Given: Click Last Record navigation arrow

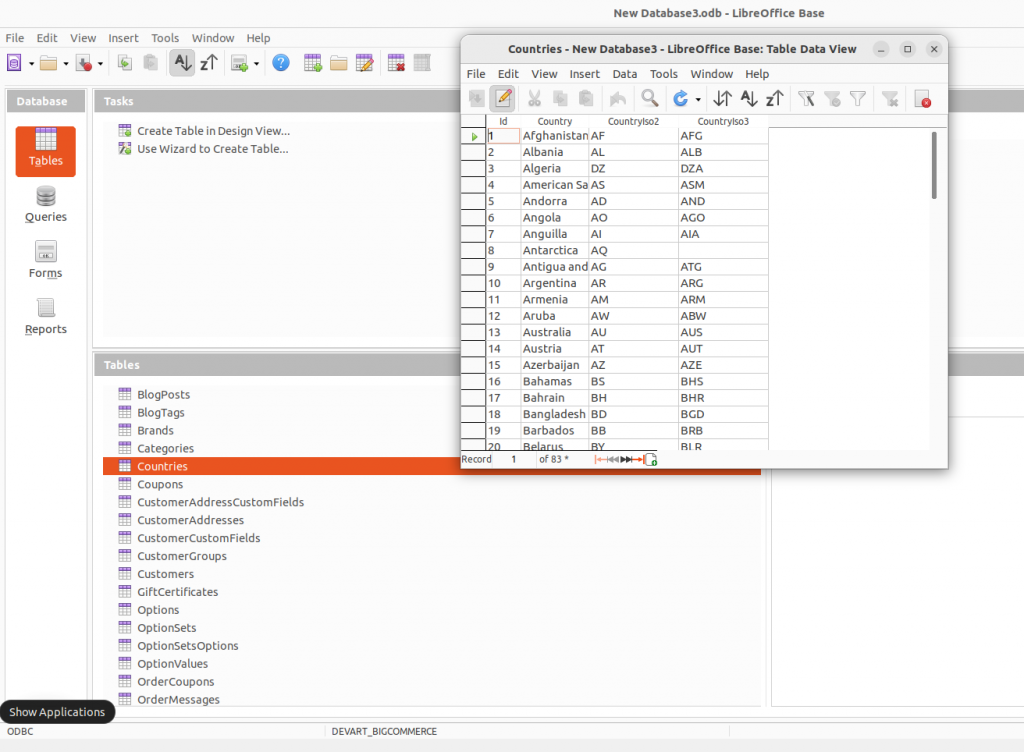Looking at the screenshot, I should (x=637, y=460).
